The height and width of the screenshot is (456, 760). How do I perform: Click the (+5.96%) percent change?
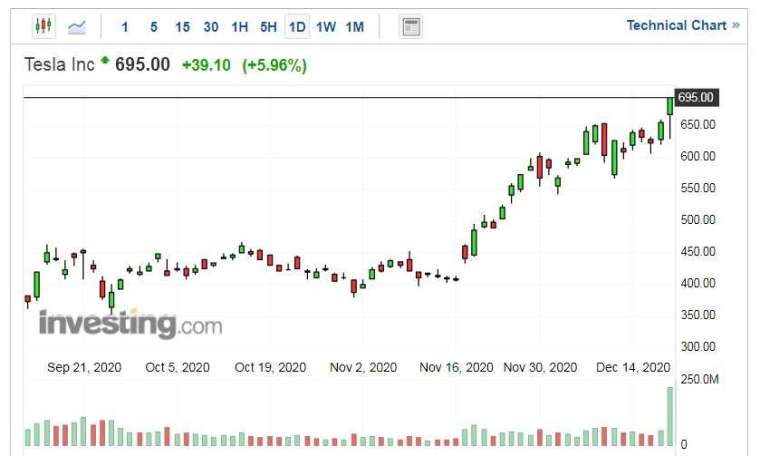coord(274,65)
